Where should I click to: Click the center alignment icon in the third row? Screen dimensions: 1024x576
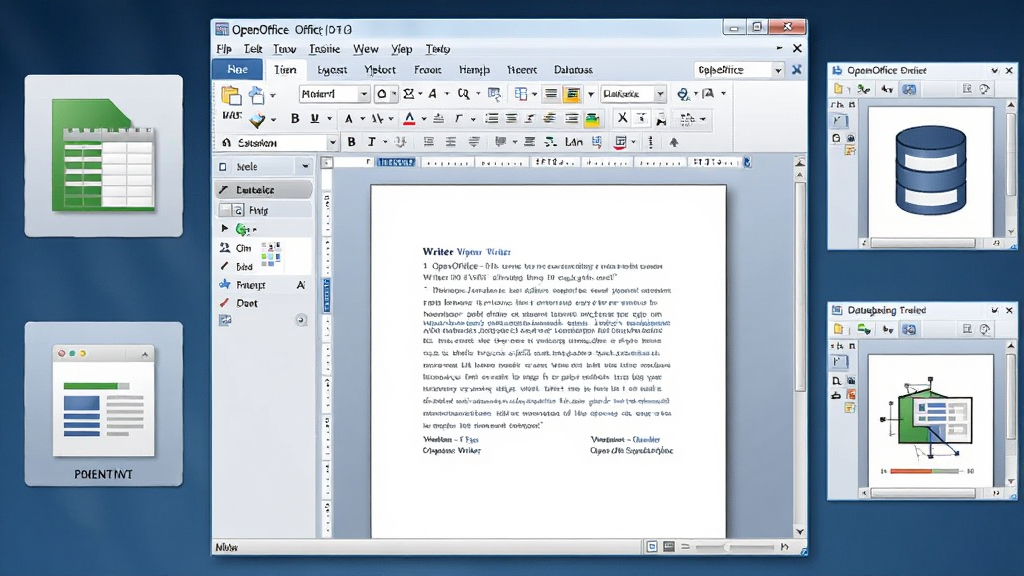coord(451,142)
